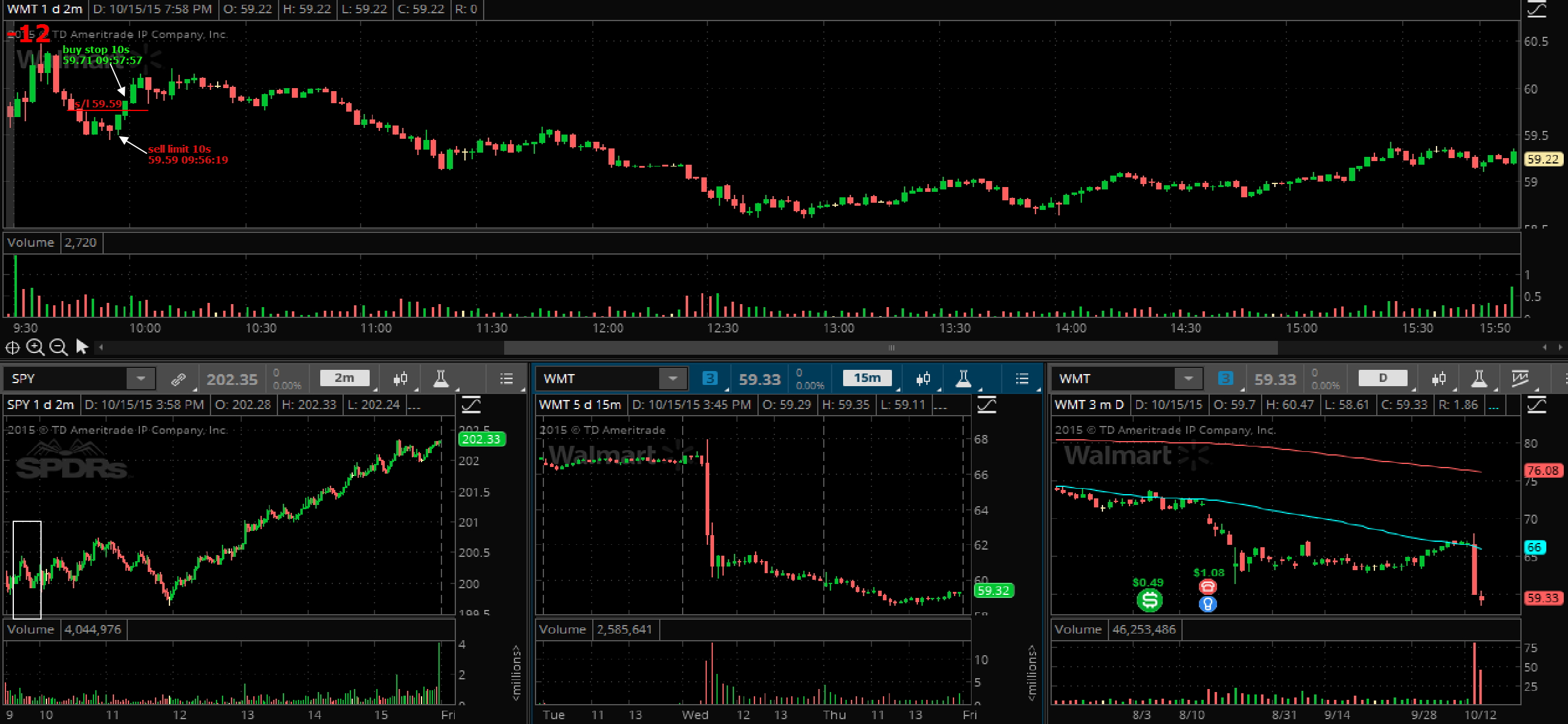1568x724 pixels.
Task: Click the zoom in magnifier icon
Action: [x=36, y=347]
